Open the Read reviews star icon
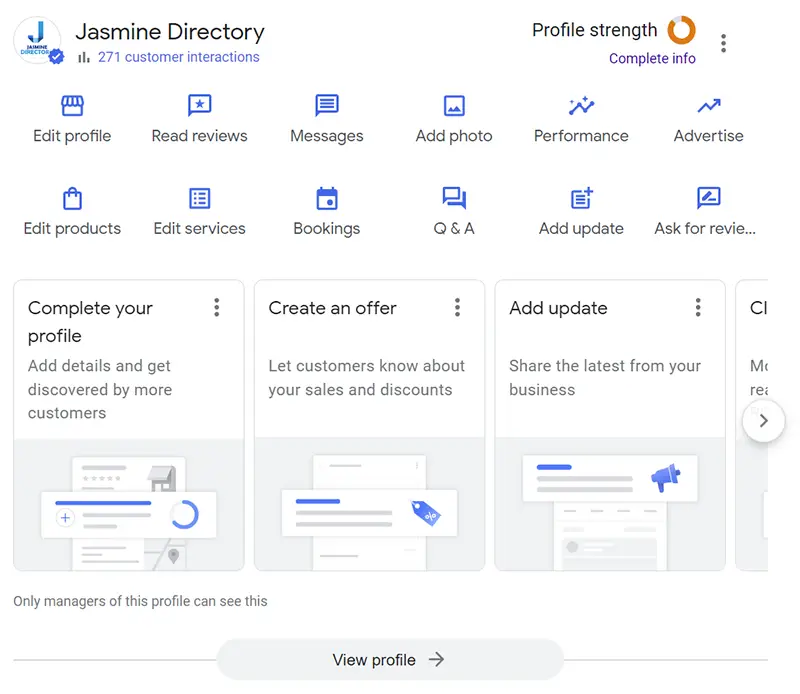The image size is (800, 694). (x=199, y=106)
